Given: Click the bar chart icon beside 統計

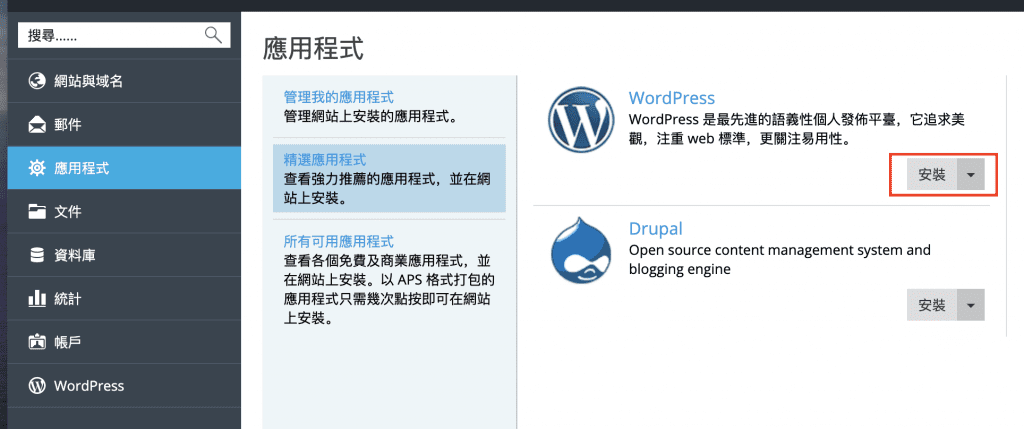Looking at the screenshot, I should pyautogui.click(x=37, y=298).
